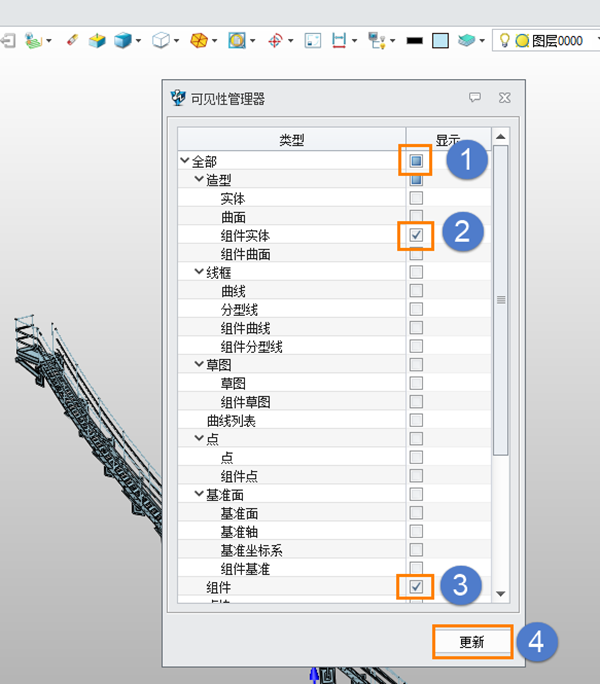Click the scrollbar up arrow in dialog
The image size is (600, 684).
(x=501, y=137)
